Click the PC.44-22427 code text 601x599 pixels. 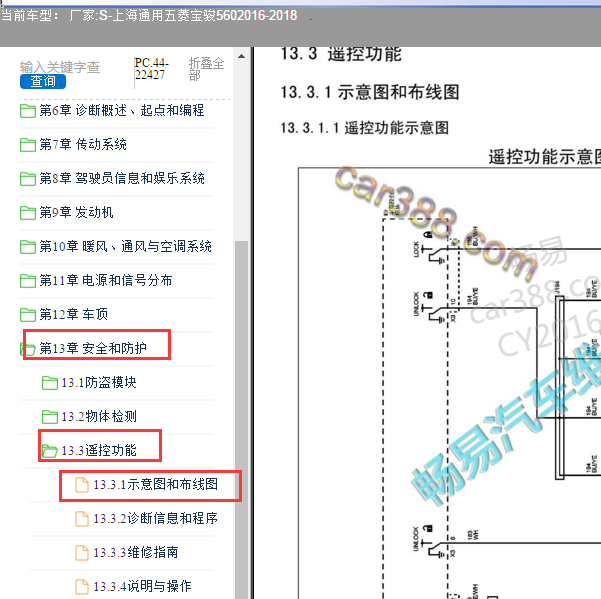click(x=151, y=69)
